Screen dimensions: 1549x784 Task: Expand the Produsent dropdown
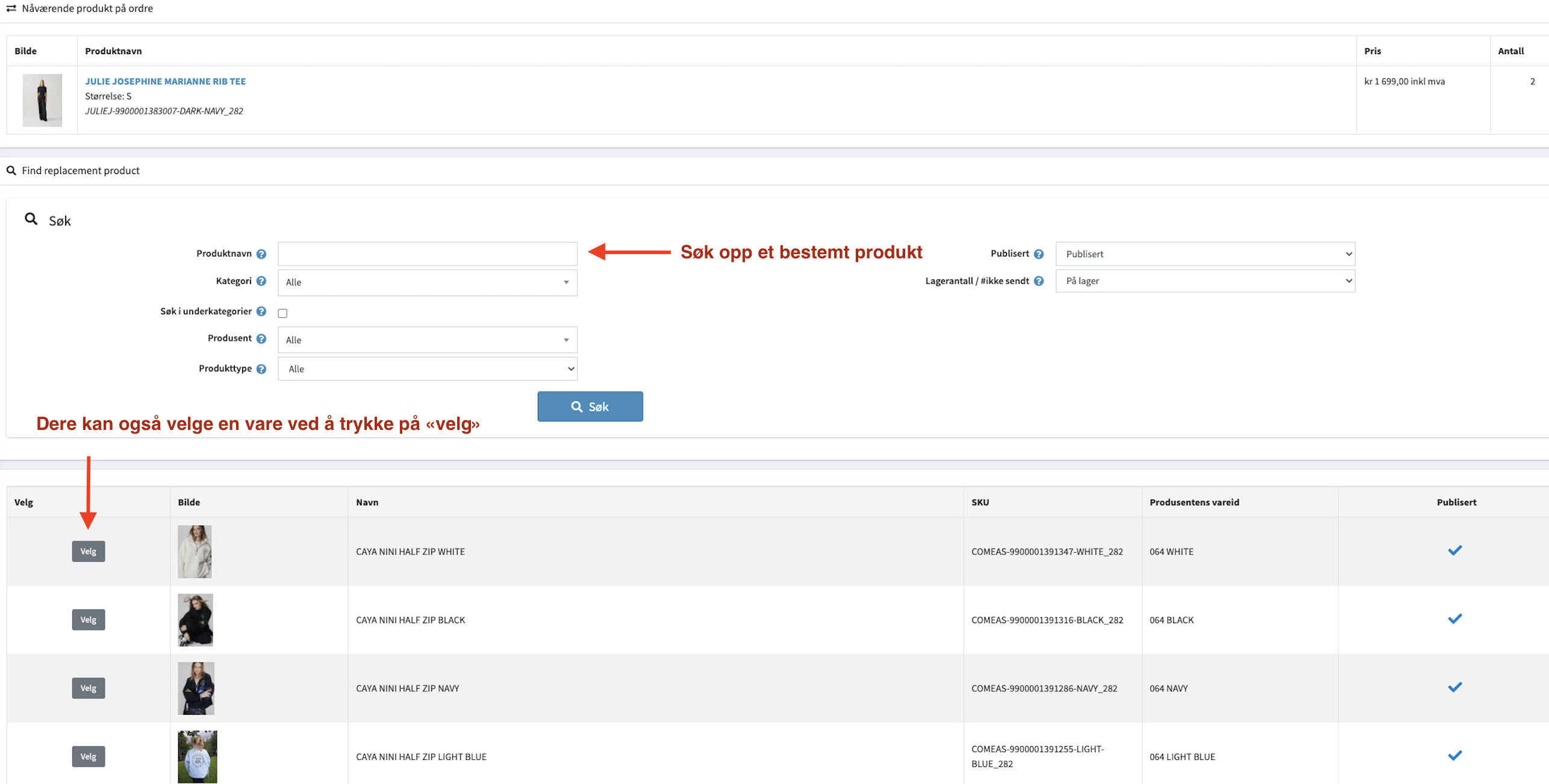427,340
